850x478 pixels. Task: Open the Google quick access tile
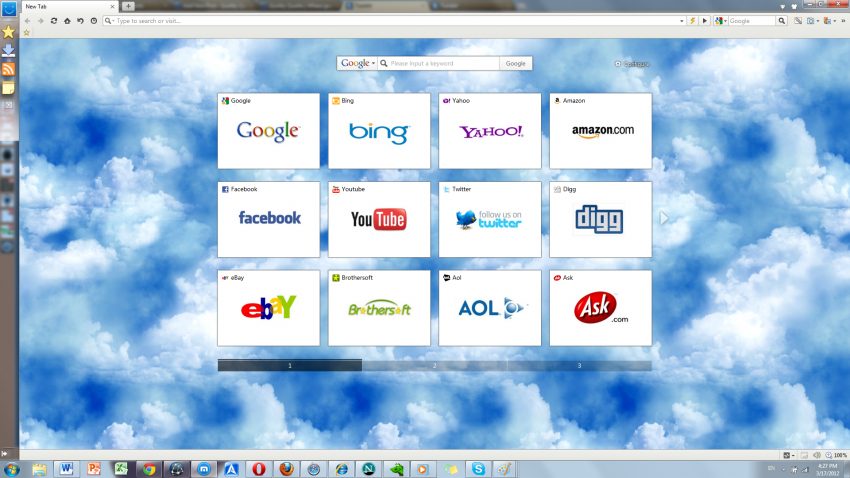pos(269,131)
